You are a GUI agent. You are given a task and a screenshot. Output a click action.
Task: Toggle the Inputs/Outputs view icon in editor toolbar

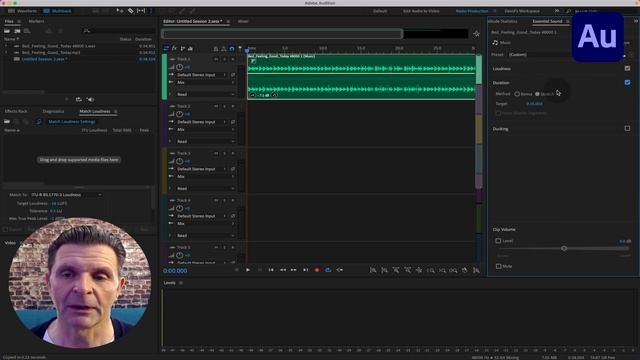click(x=166, y=49)
